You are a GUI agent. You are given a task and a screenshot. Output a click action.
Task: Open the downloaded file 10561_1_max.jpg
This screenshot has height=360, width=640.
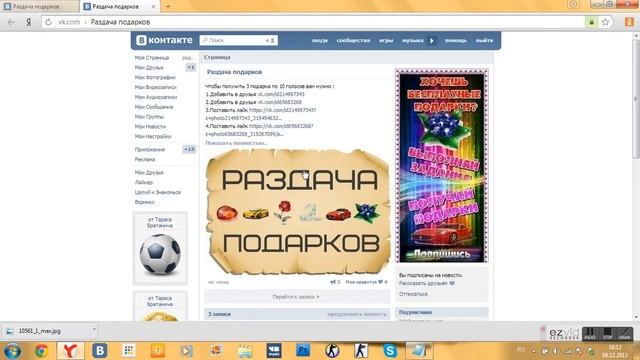coord(40,331)
